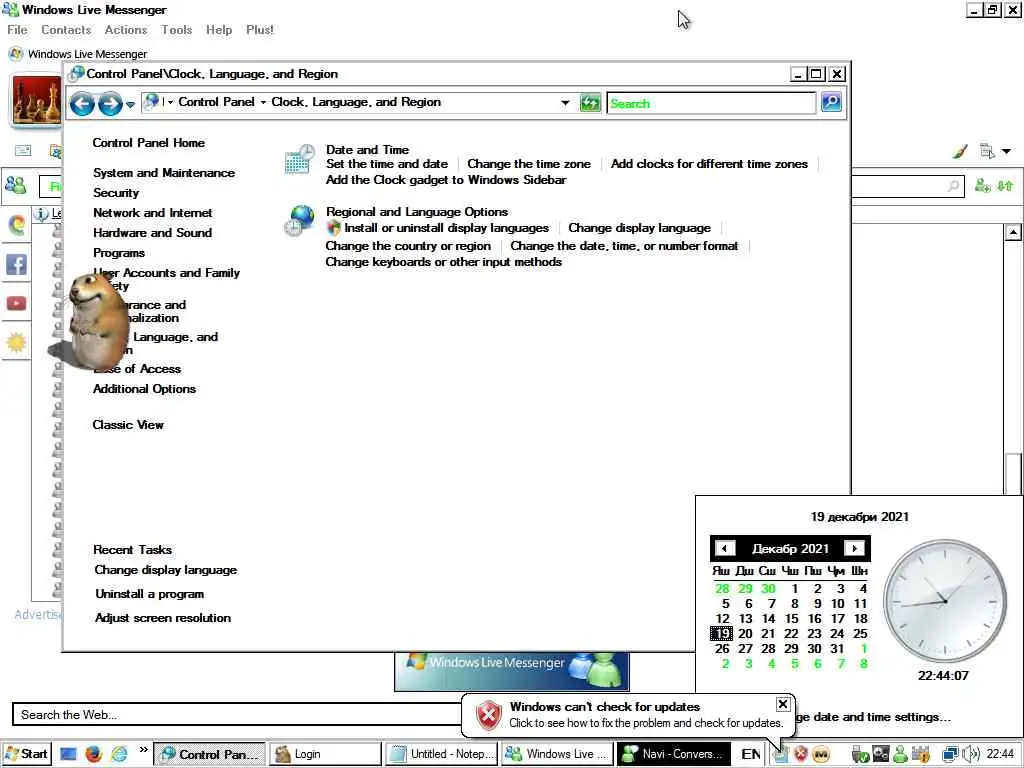
Task: Click the Start button
Action: pos(25,754)
